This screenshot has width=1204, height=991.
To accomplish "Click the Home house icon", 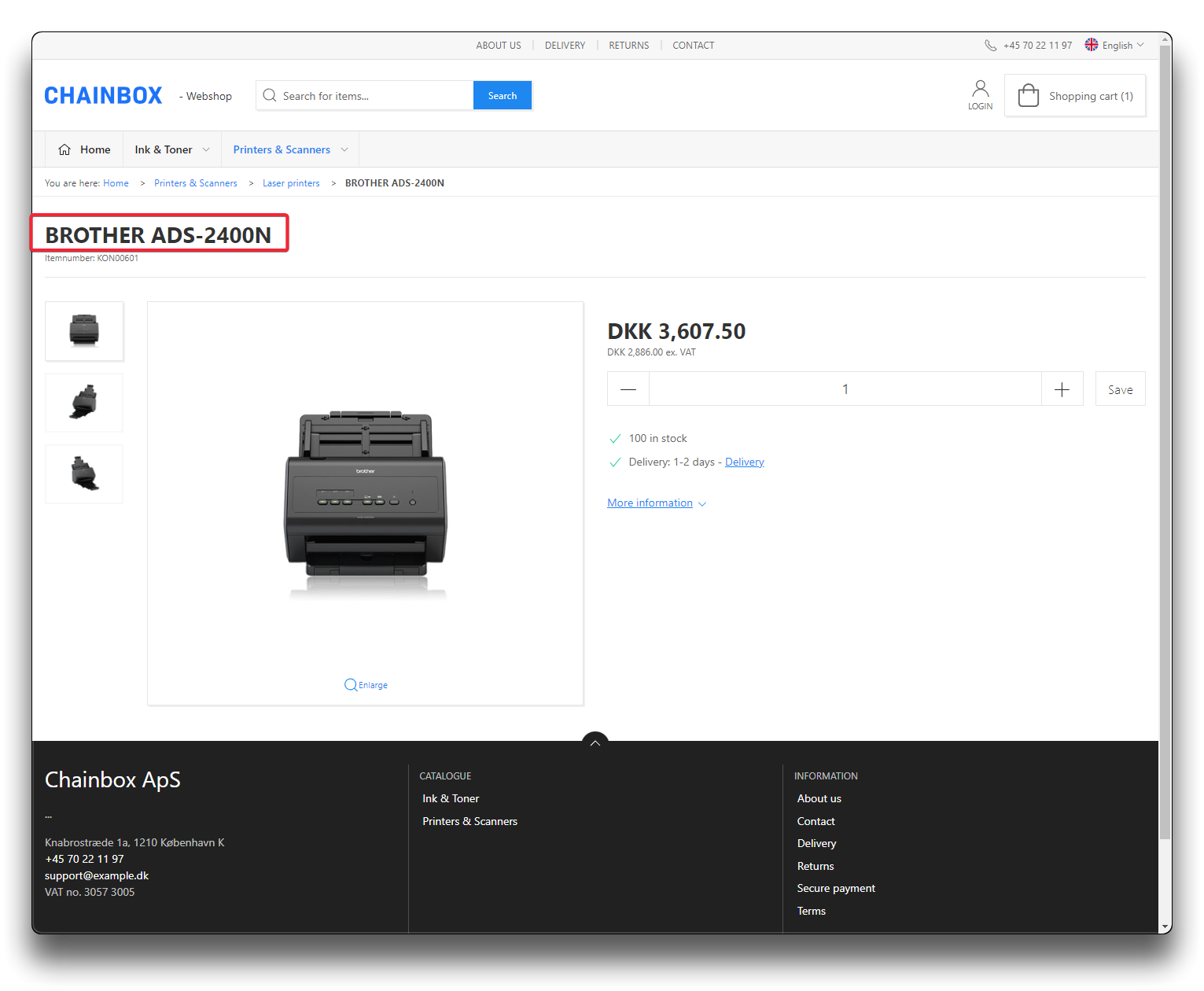I will (64, 149).
